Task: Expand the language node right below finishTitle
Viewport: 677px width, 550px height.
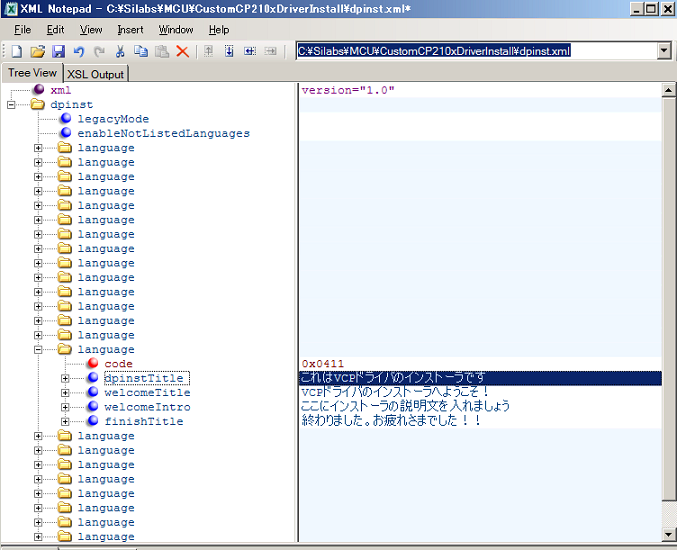Action: (x=38, y=436)
